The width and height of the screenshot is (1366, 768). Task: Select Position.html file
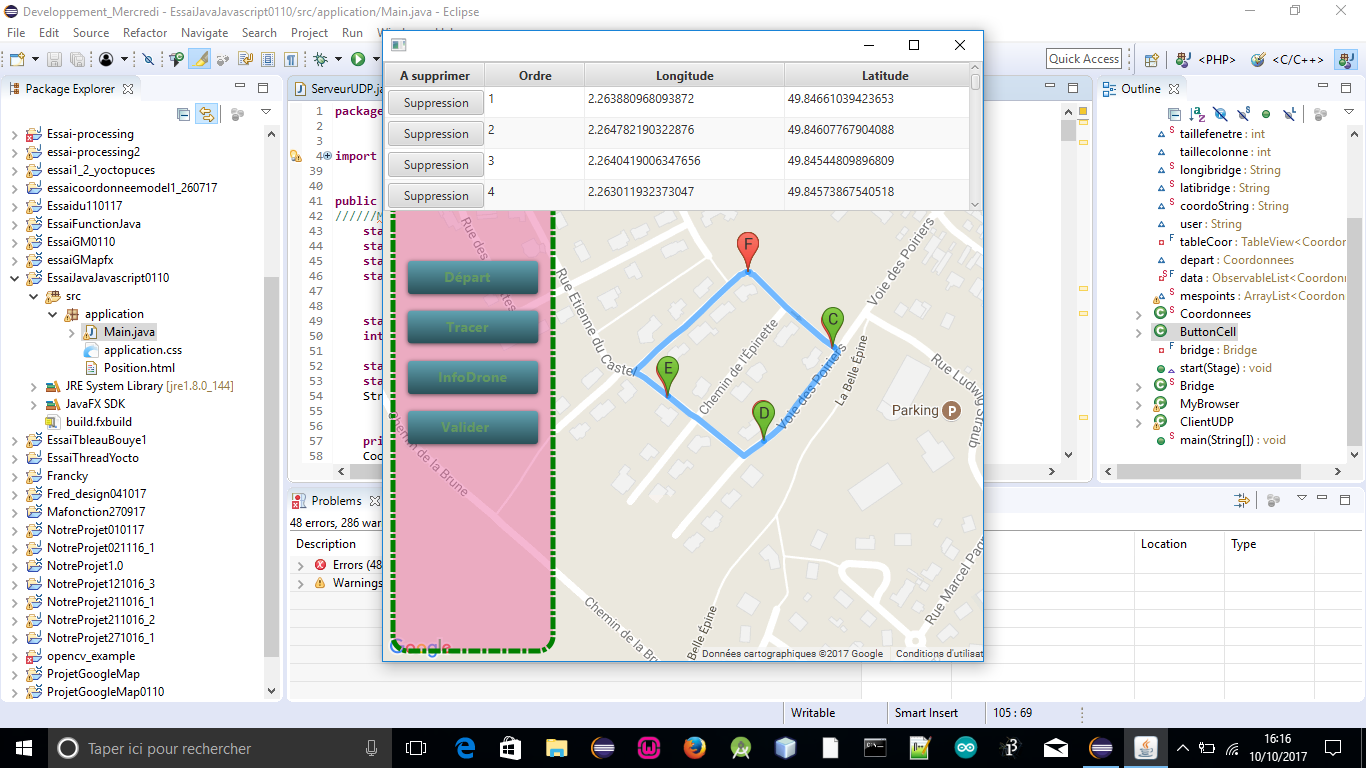139,368
